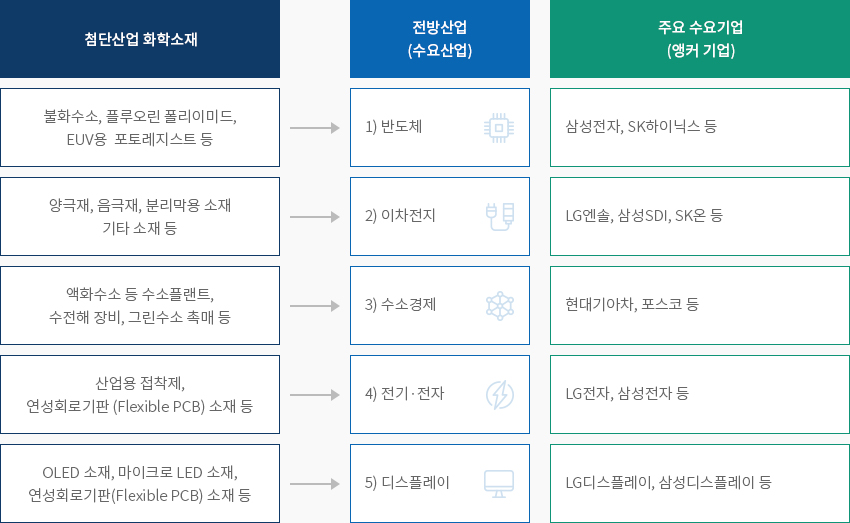This screenshot has width=850, height=523.
Task: Click the 1) 반도체 box
Action: [440, 127]
